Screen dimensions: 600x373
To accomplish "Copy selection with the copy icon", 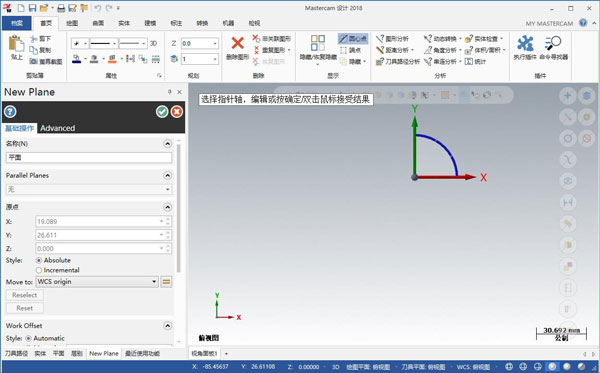I will coord(40,50).
